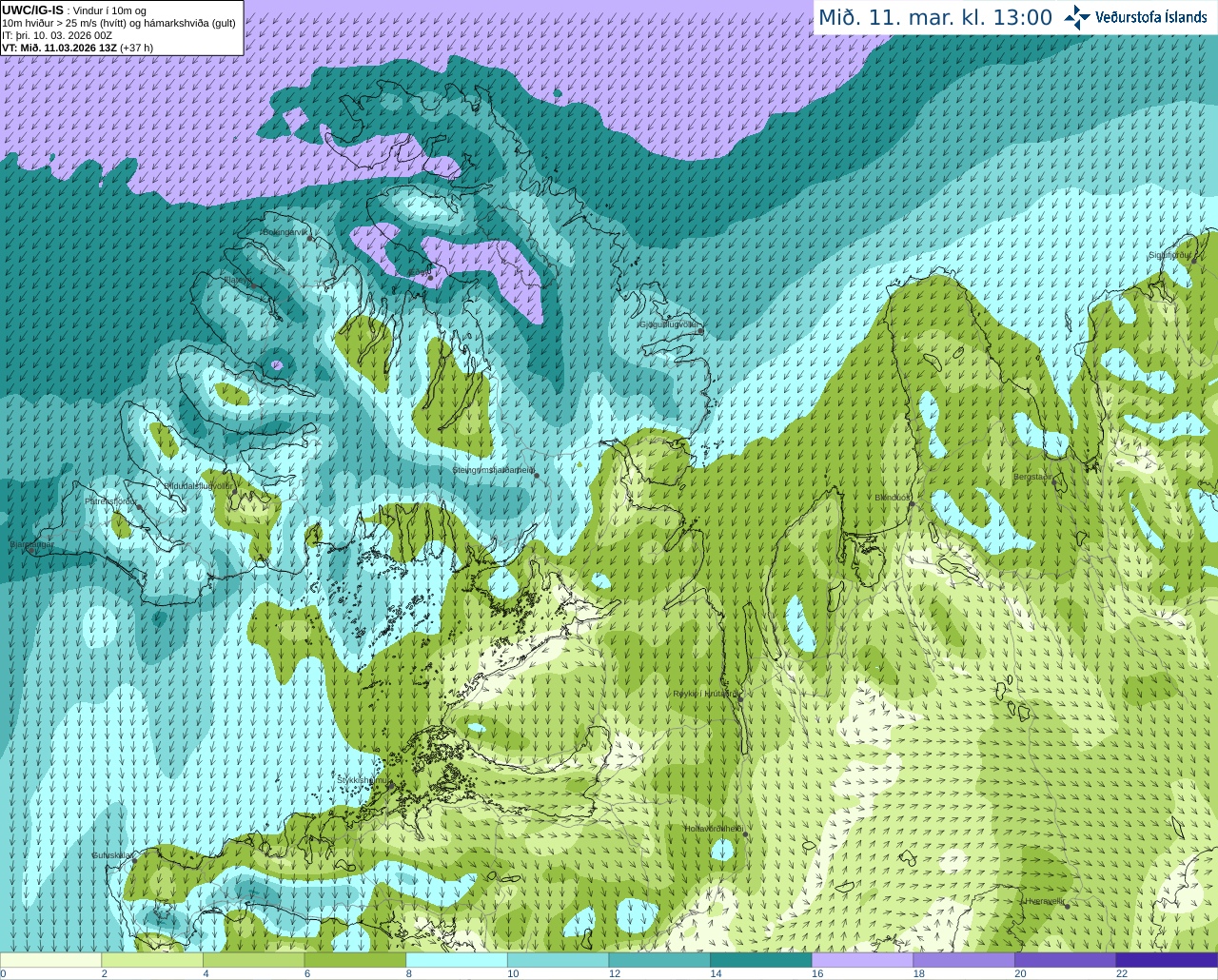Click the Mið. 11. mar. kl. 13:00 time label
1218x980 pixels.
(x=935, y=17)
